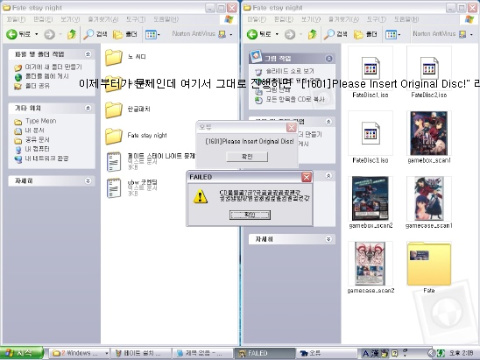Open the 즐겨찾기(A) menu in right window
The image size is (480, 360).
click(x=343, y=19)
